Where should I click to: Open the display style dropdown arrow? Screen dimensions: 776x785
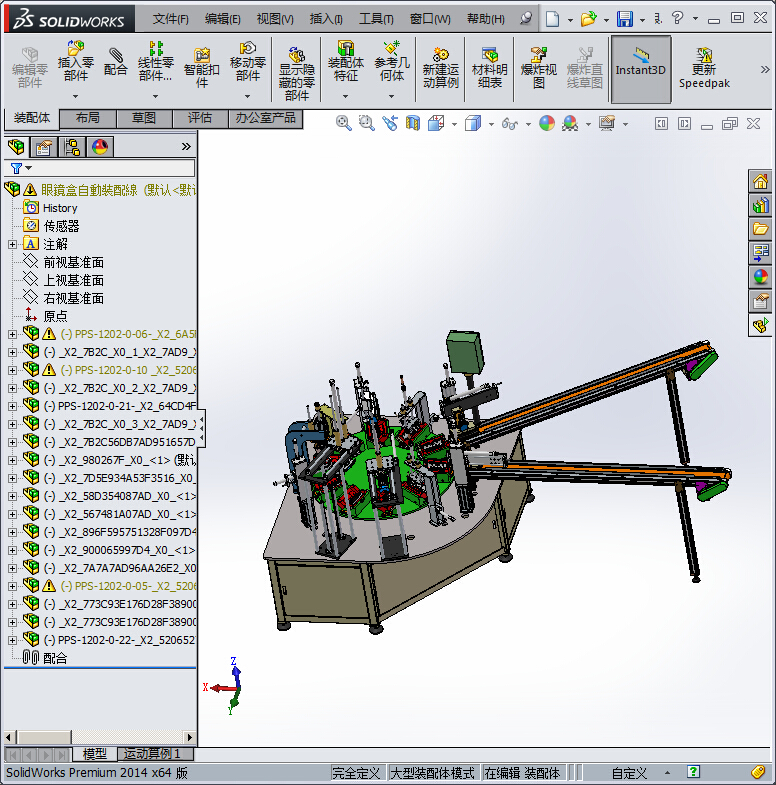tap(491, 124)
